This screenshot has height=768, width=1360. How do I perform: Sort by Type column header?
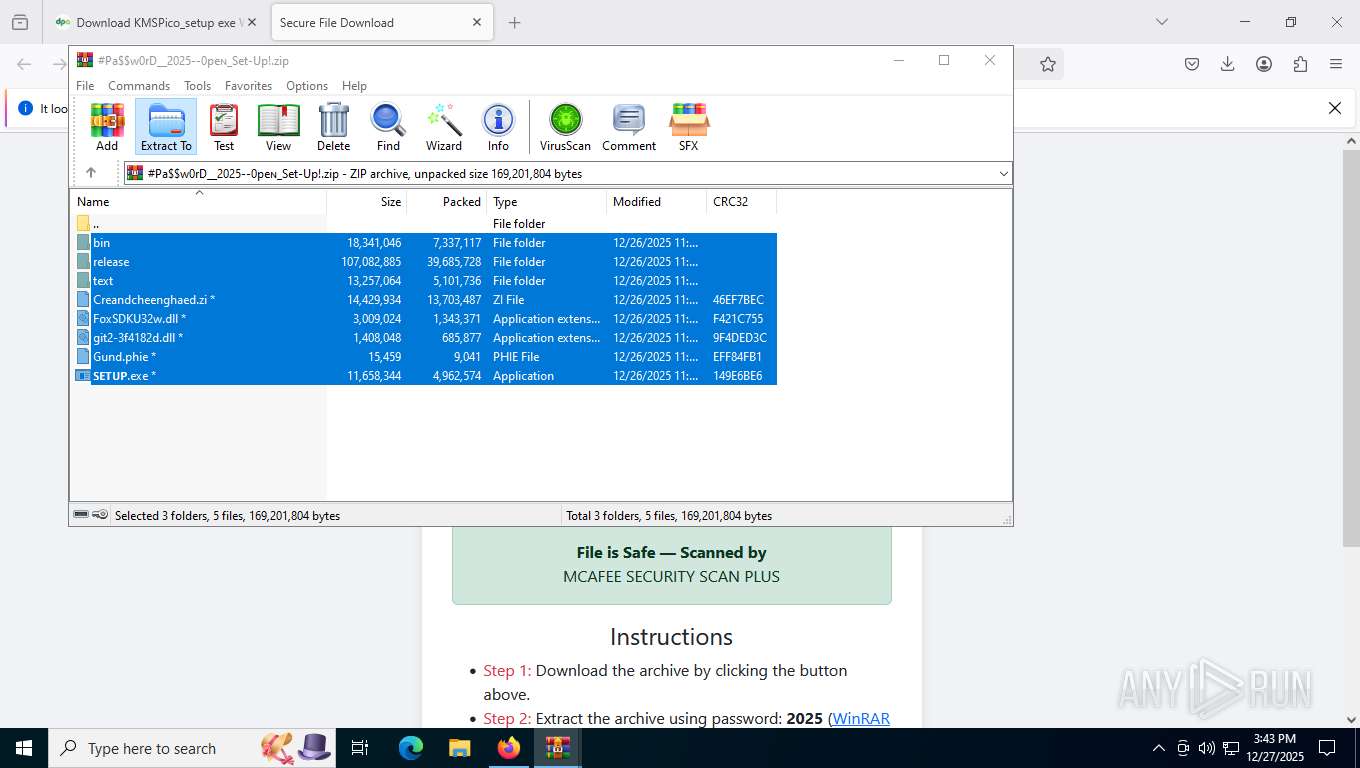[547, 201]
